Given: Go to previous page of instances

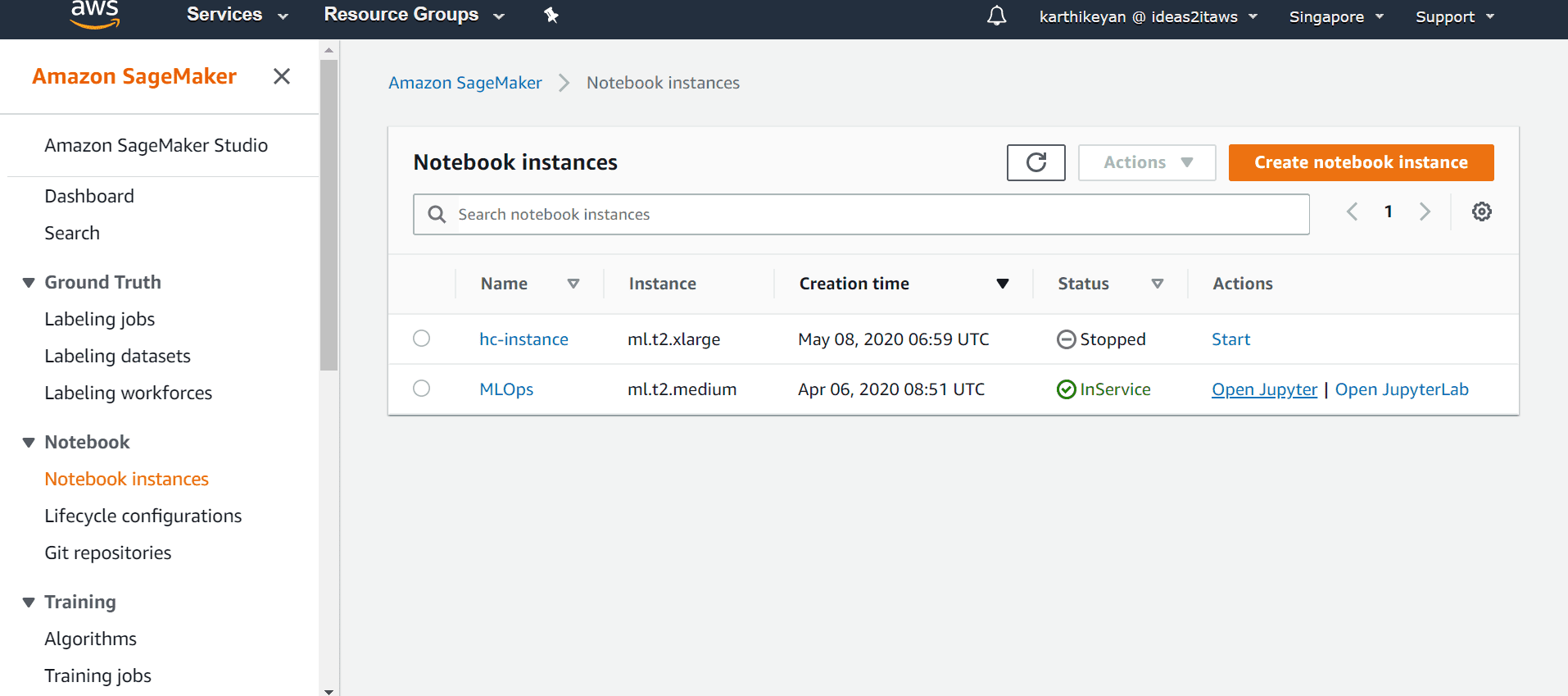Looking at the screenshot, I should pyautogui.click(x=1352, y=212).
